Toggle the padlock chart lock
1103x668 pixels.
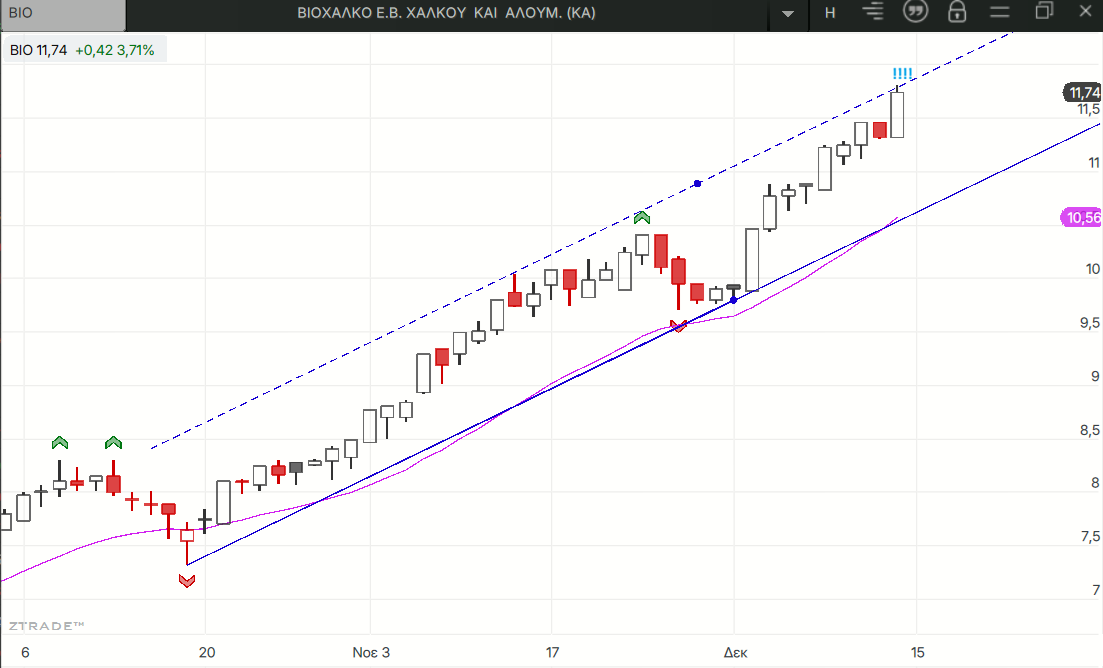pyautogui.click(x=957, y=12)
